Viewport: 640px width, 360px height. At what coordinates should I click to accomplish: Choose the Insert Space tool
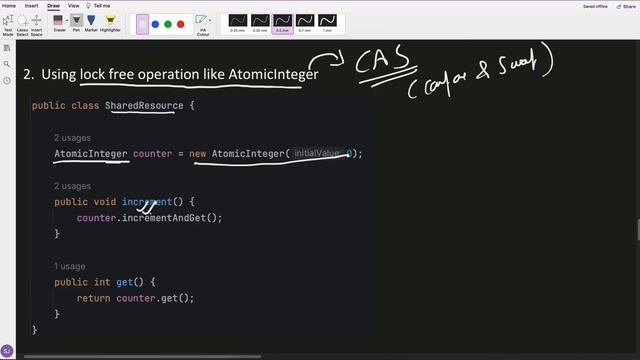click(x=36, y=25)
